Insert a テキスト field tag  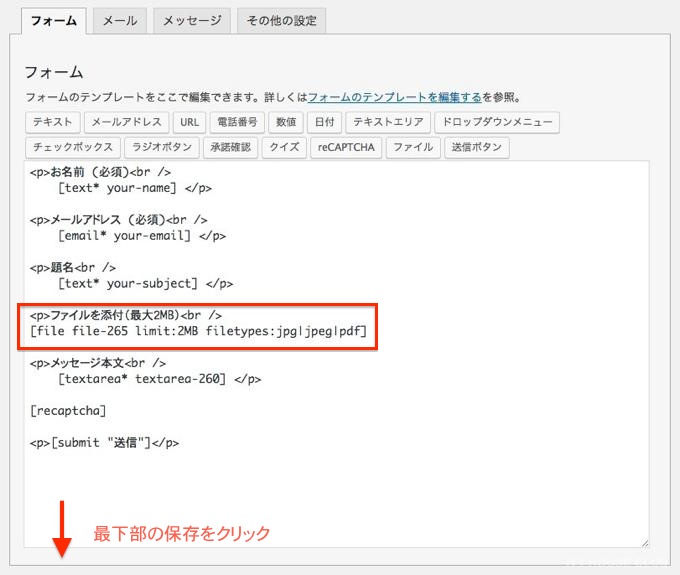[x=52, y=123]
